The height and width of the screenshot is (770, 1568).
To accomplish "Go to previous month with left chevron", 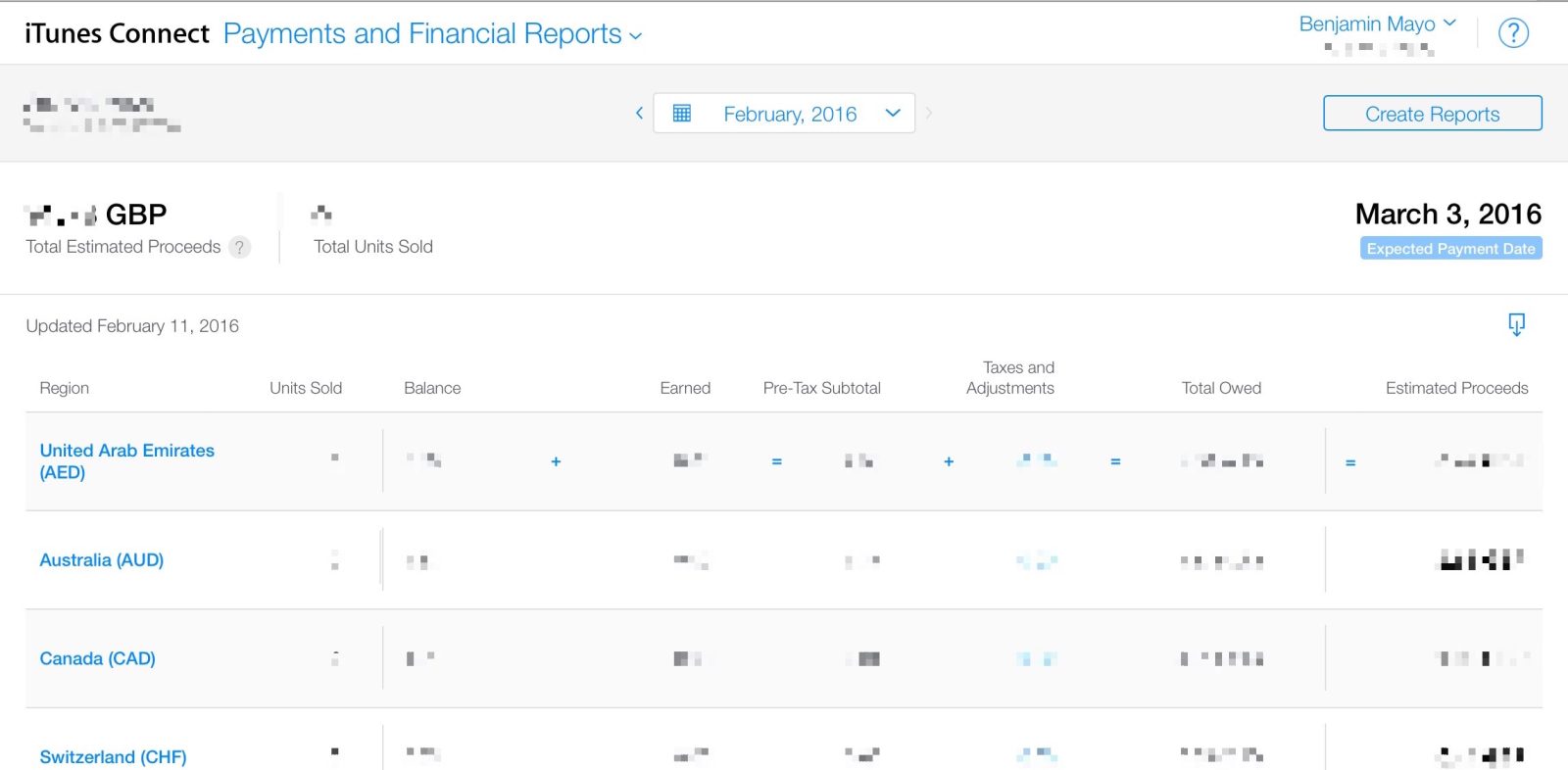I will pos(639,114).
